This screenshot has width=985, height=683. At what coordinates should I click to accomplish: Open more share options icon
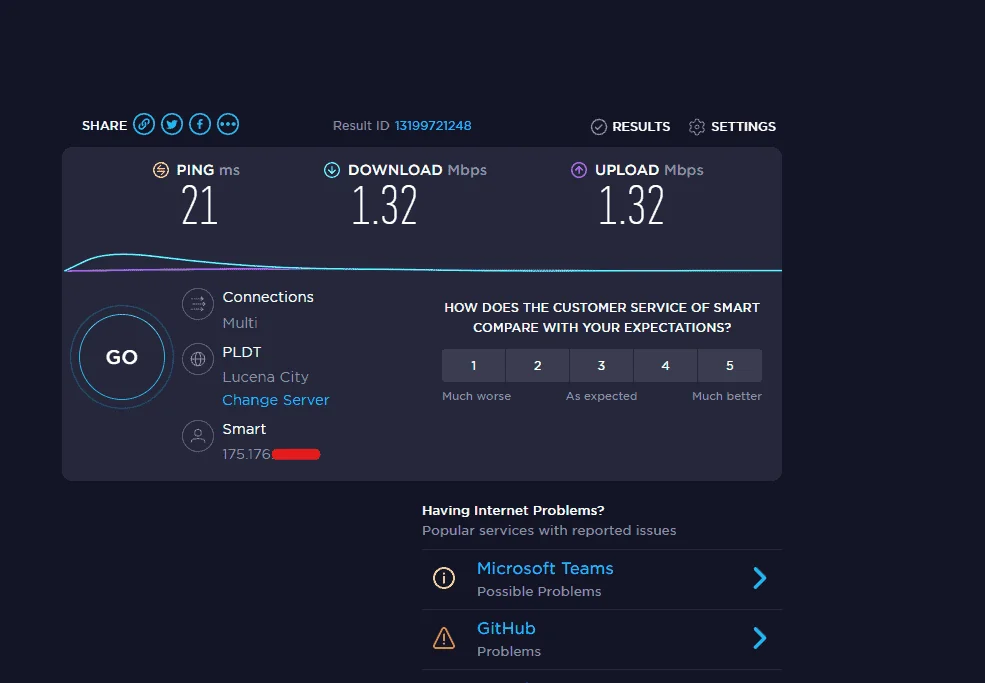point(228,124)
